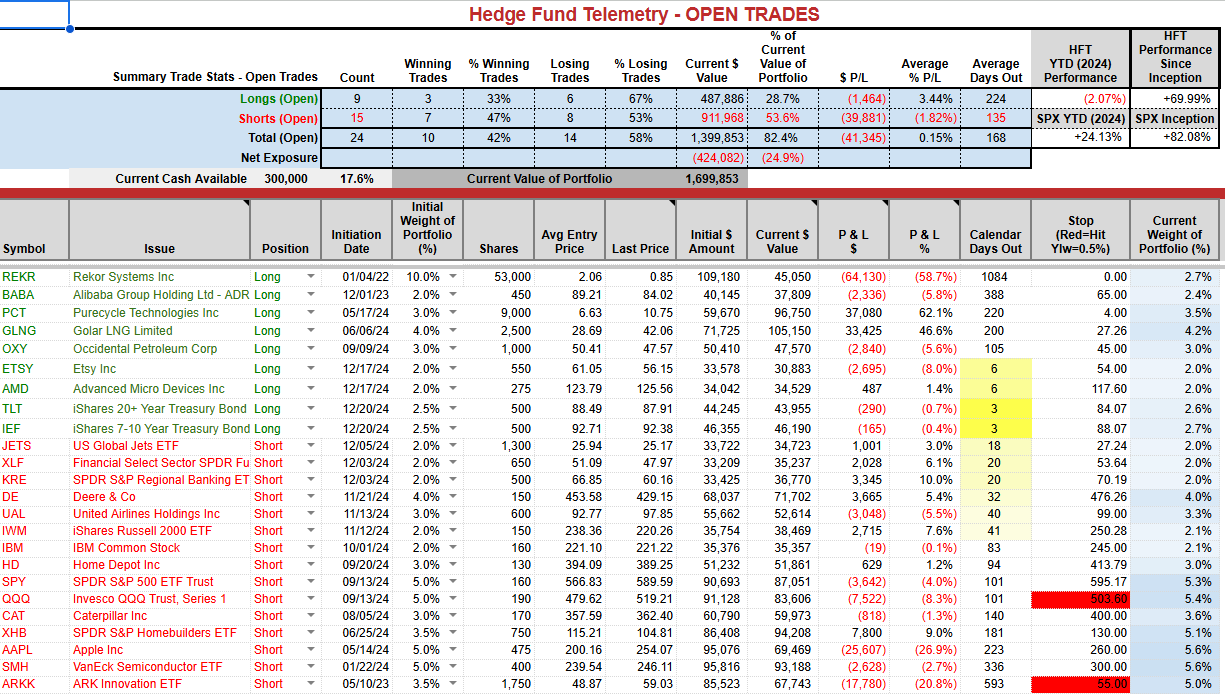Select the "Rekor Systems Inc" issue cell
This screenshot has height=697, width=1225.
pos(160,277)
